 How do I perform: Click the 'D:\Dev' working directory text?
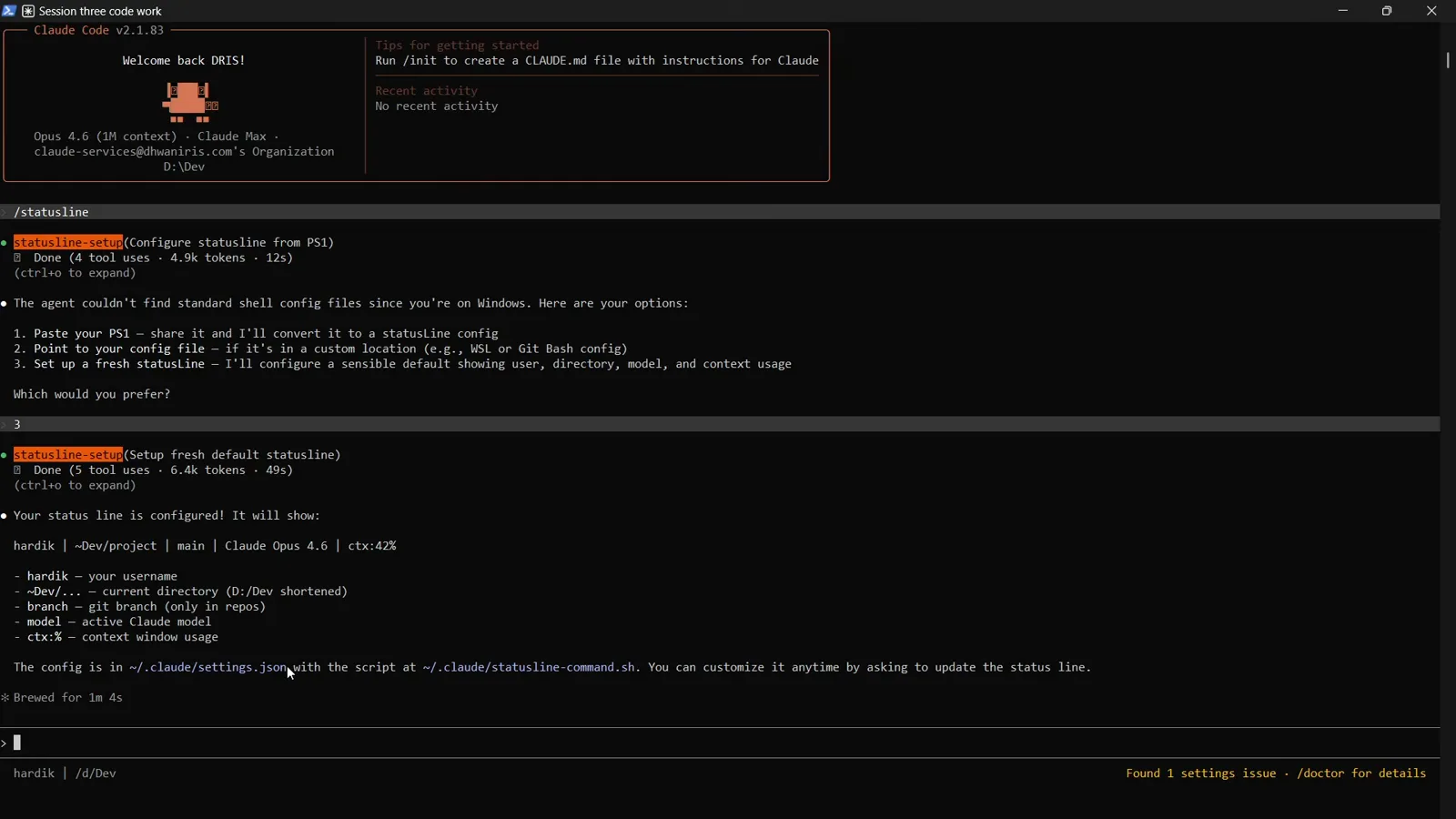(x=184, y=167)
